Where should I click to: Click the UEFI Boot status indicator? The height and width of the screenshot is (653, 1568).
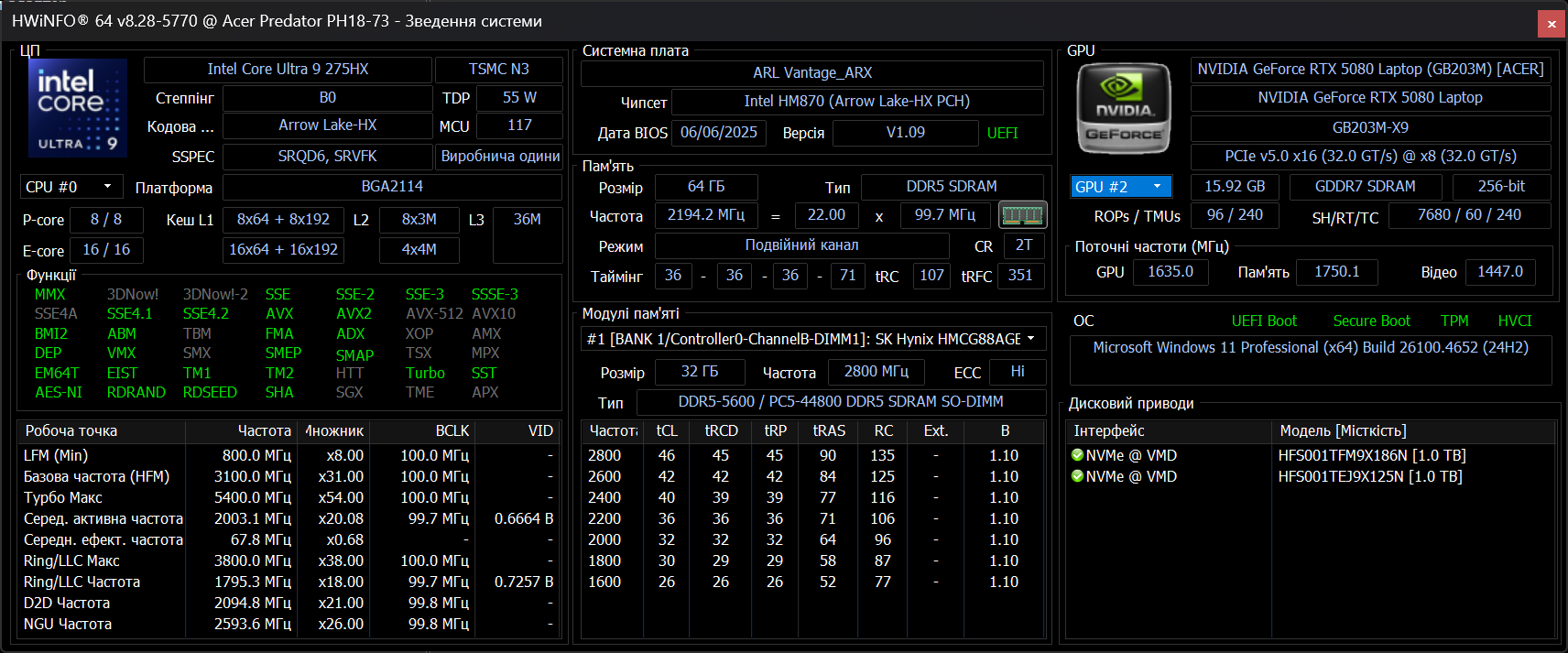coord(1263,321)
